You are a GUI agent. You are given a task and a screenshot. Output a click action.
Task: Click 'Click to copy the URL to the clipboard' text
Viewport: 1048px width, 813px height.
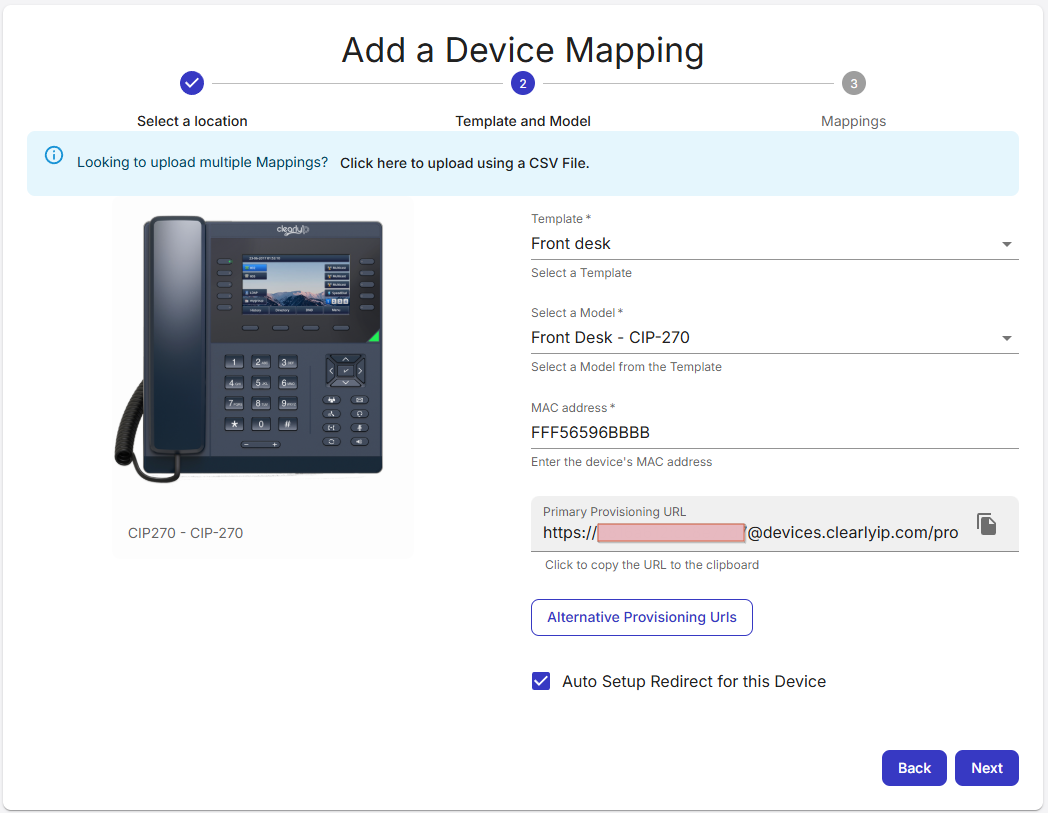(652, 564)
